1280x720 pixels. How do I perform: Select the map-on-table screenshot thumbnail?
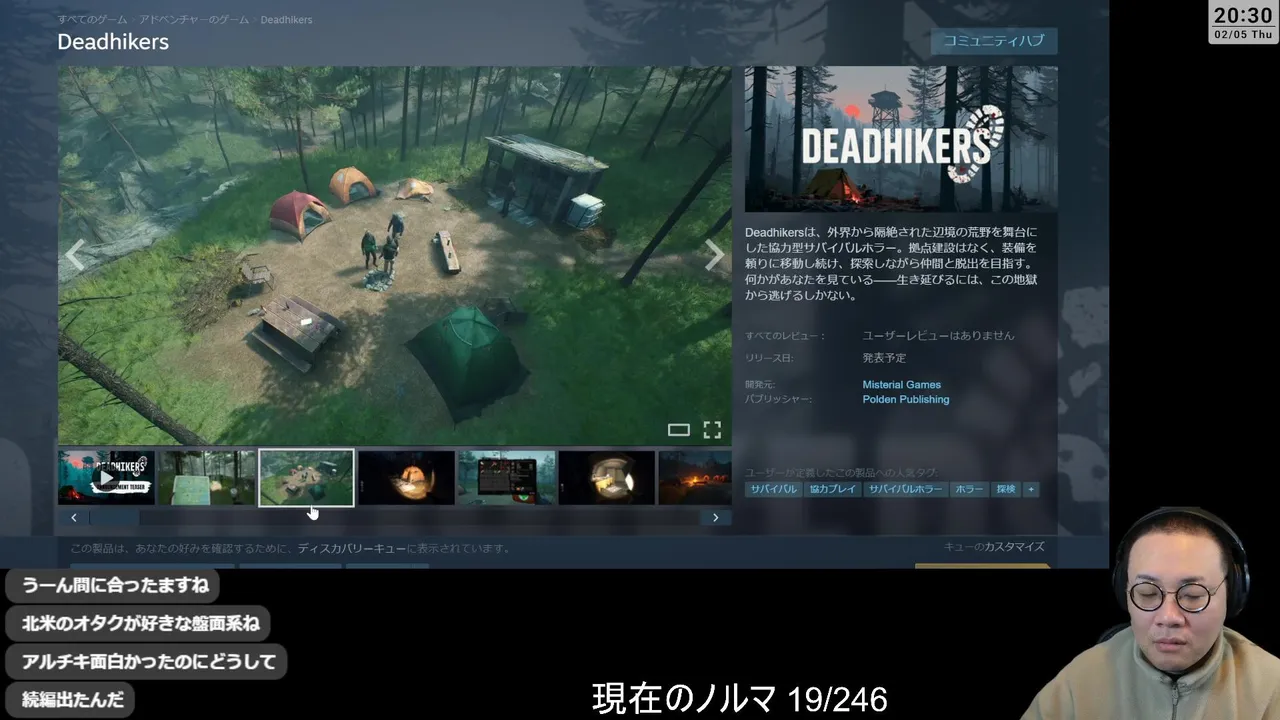pos(206,478)
